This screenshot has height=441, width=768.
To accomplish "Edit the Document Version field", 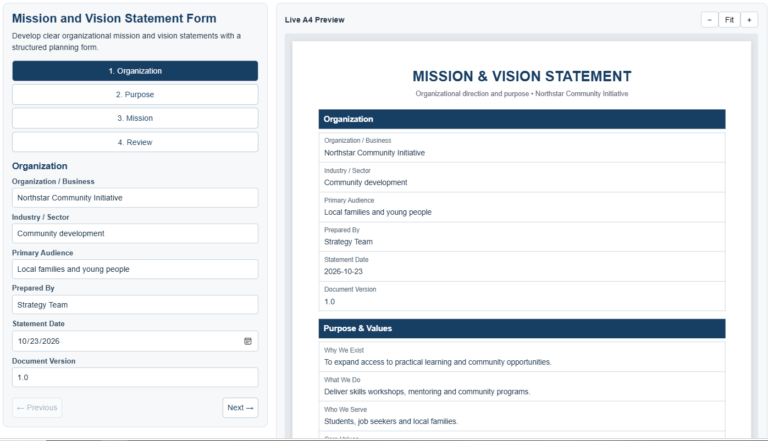I will (x=135, y=377).
